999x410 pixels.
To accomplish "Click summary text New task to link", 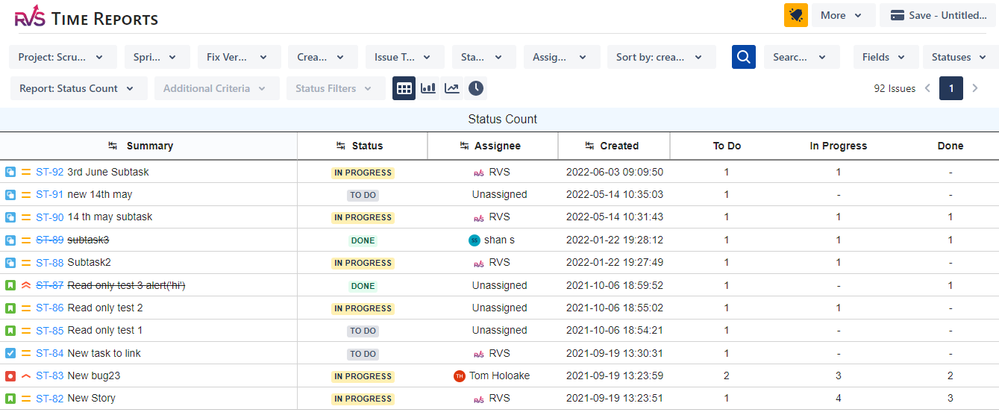I will 104,353.
